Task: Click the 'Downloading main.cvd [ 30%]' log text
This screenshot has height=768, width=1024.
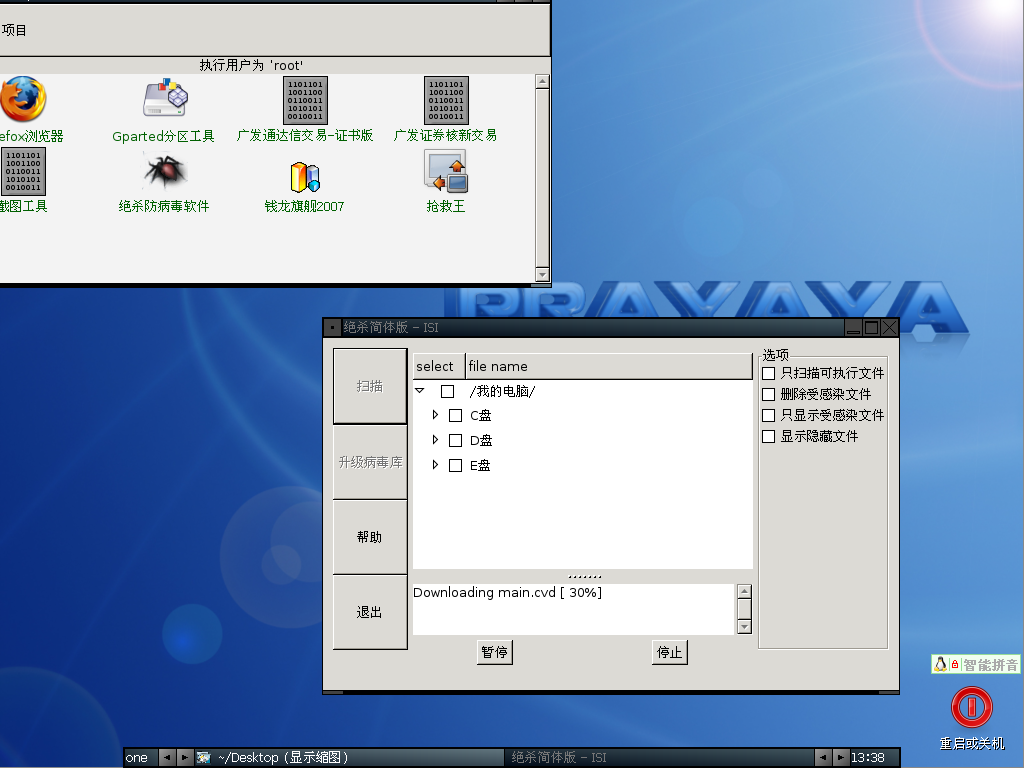Action: click(x=507, y=592)
